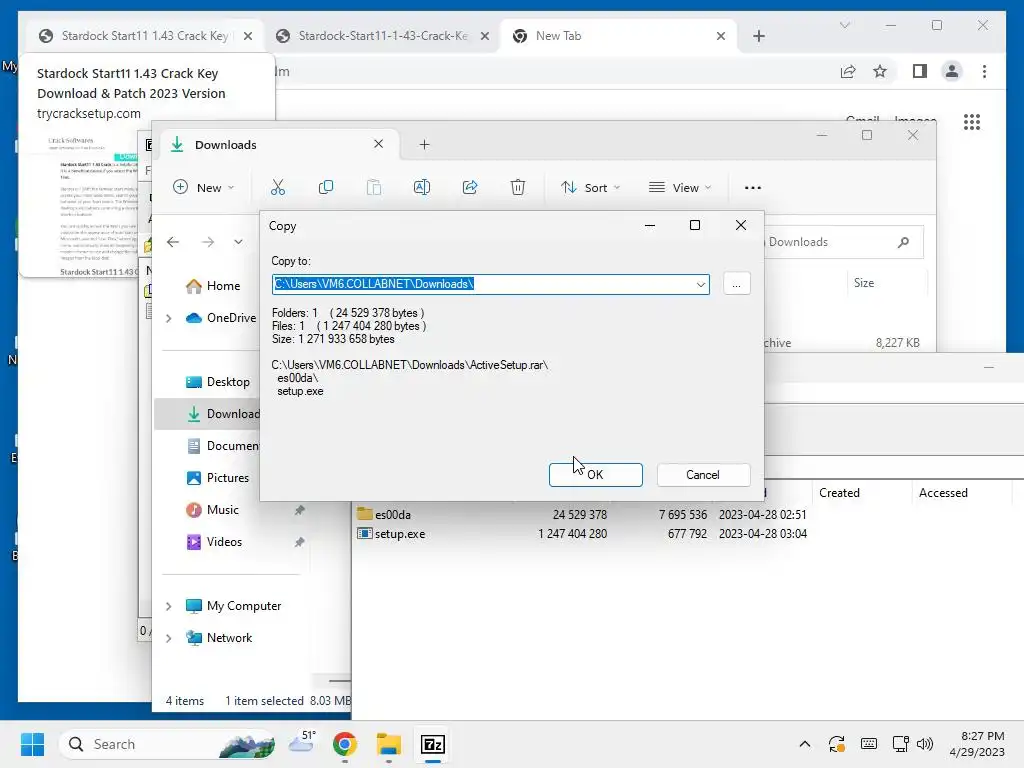
Task: Open Chrome from the taskbar
Action: point(345,744)
